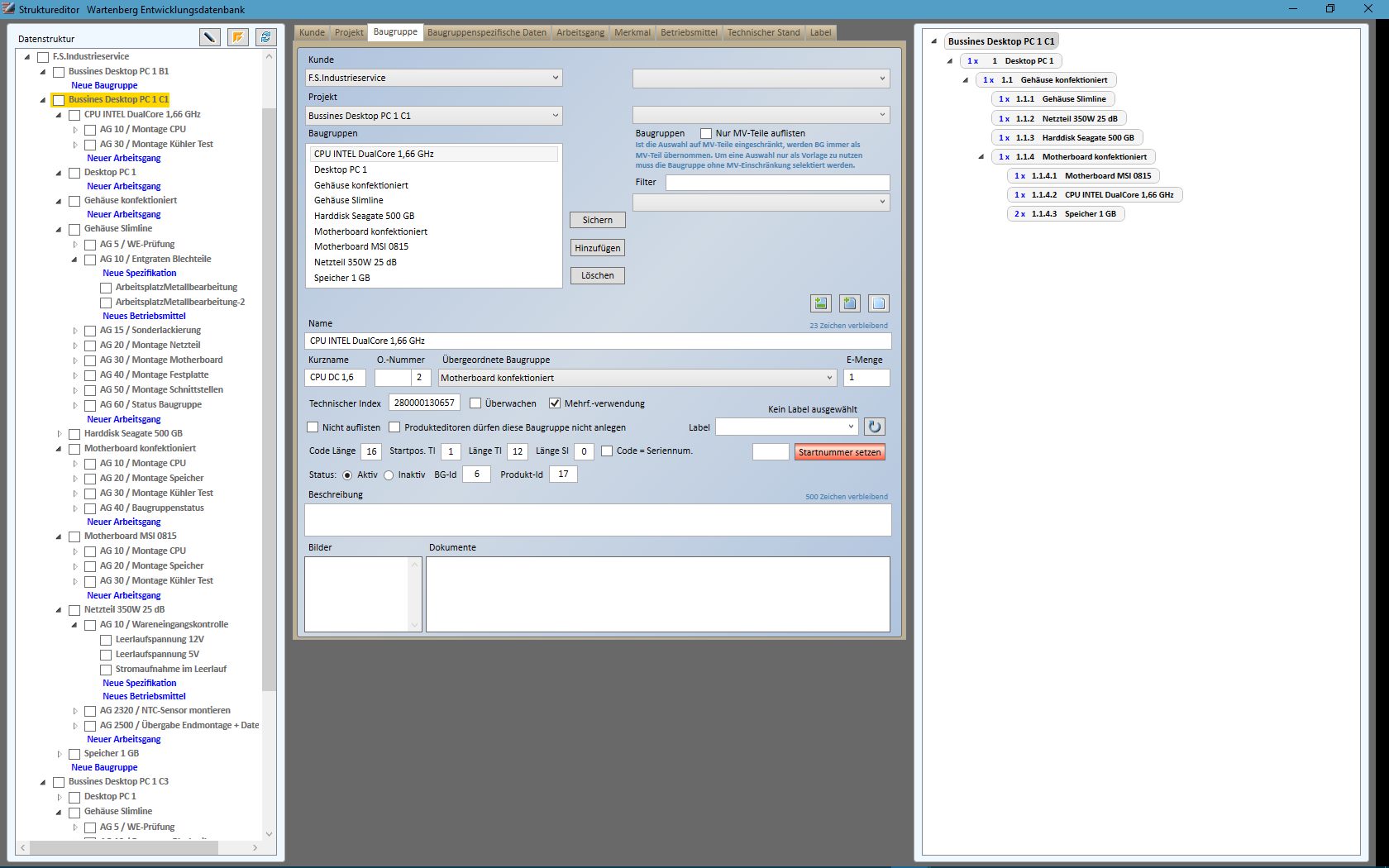The width and height of the screenshot is (1389, 868).
Task: Select the Aktiv status radio button
Action: click(347, 475)
